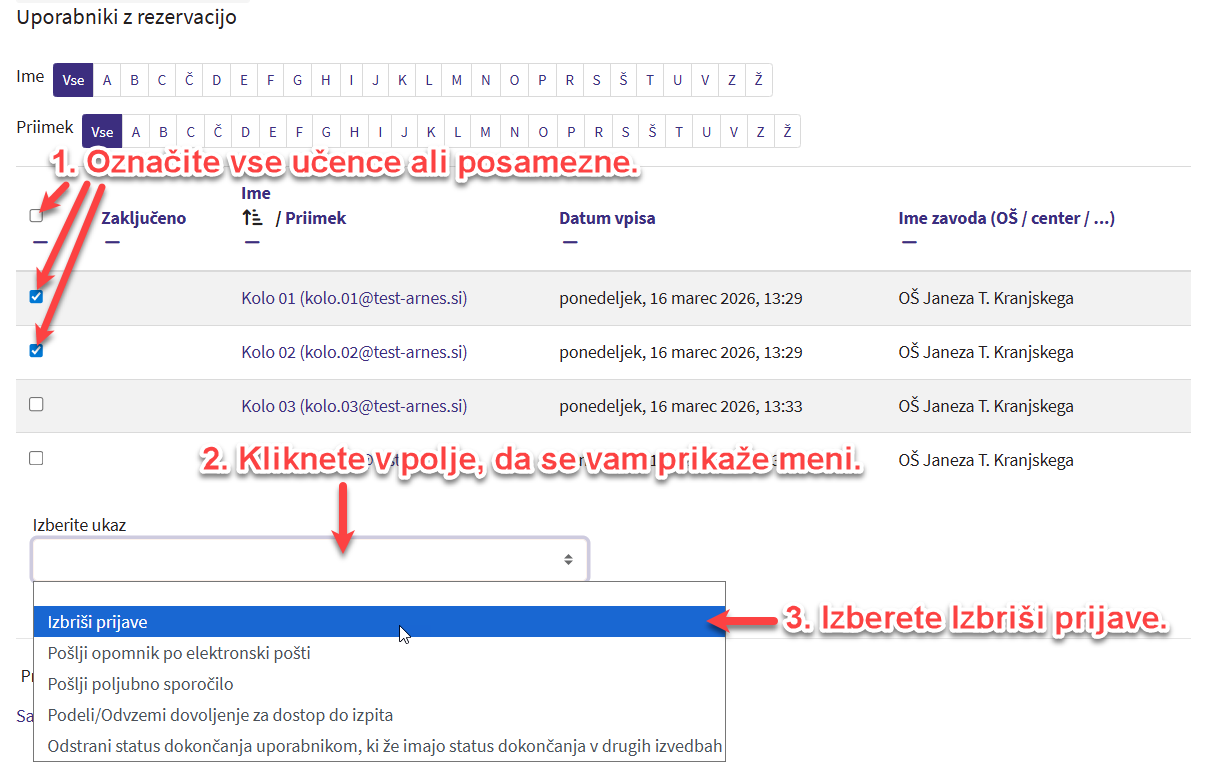Choose Pošlji poljubno sporočilo option
Image resolution: width=1217 pixels, height=783 pixels.
140,685
